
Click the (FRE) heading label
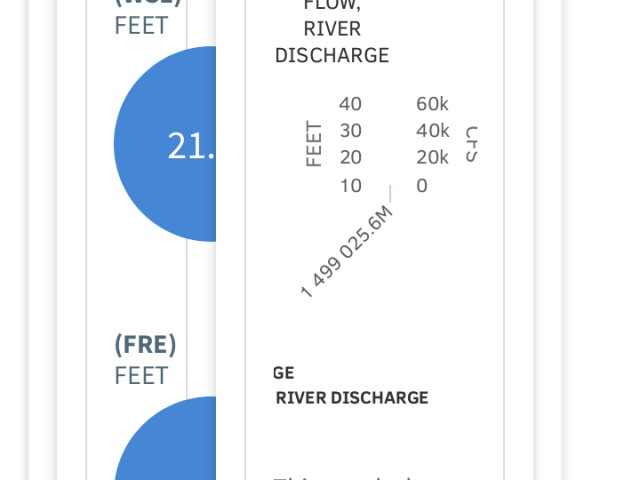[145, 345]
